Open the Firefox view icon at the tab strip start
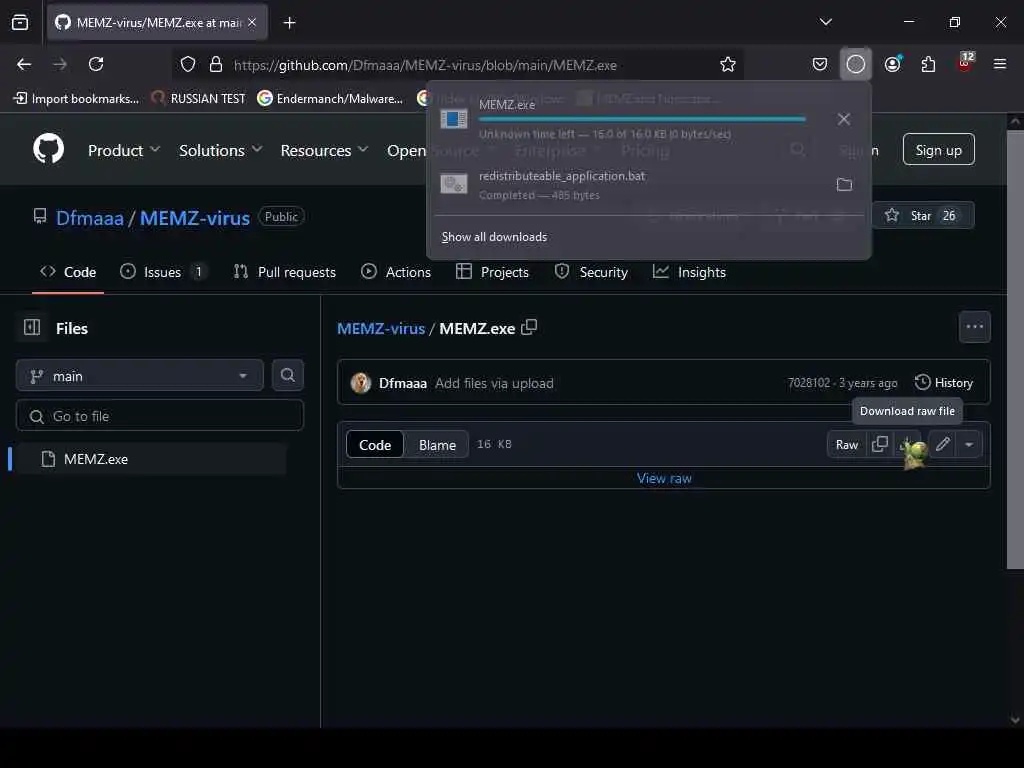This screenshot has height=768, width=1024. (x=20, y=22)
